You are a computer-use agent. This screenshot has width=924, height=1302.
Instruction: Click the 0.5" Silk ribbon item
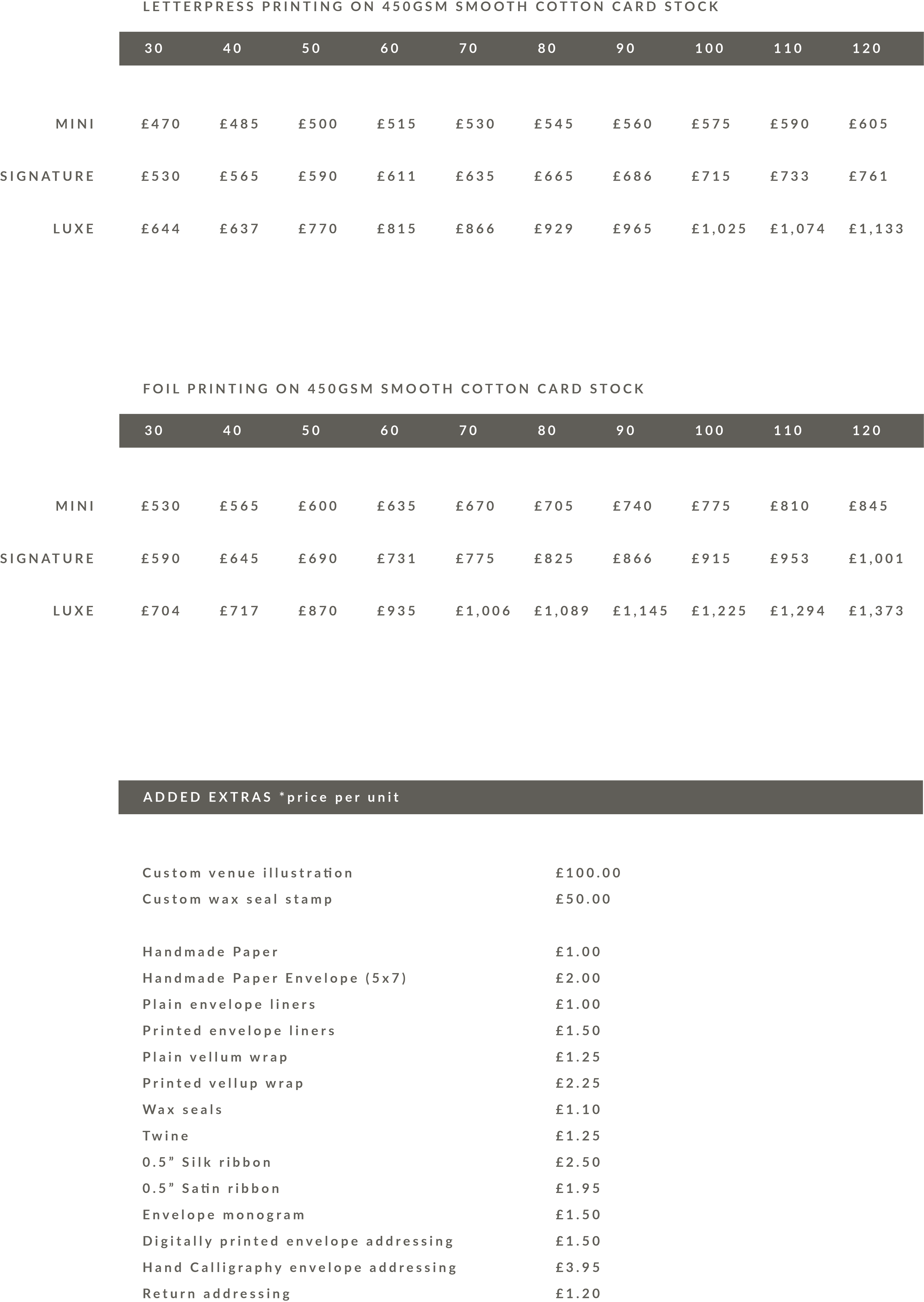(x=207, y=1162)
